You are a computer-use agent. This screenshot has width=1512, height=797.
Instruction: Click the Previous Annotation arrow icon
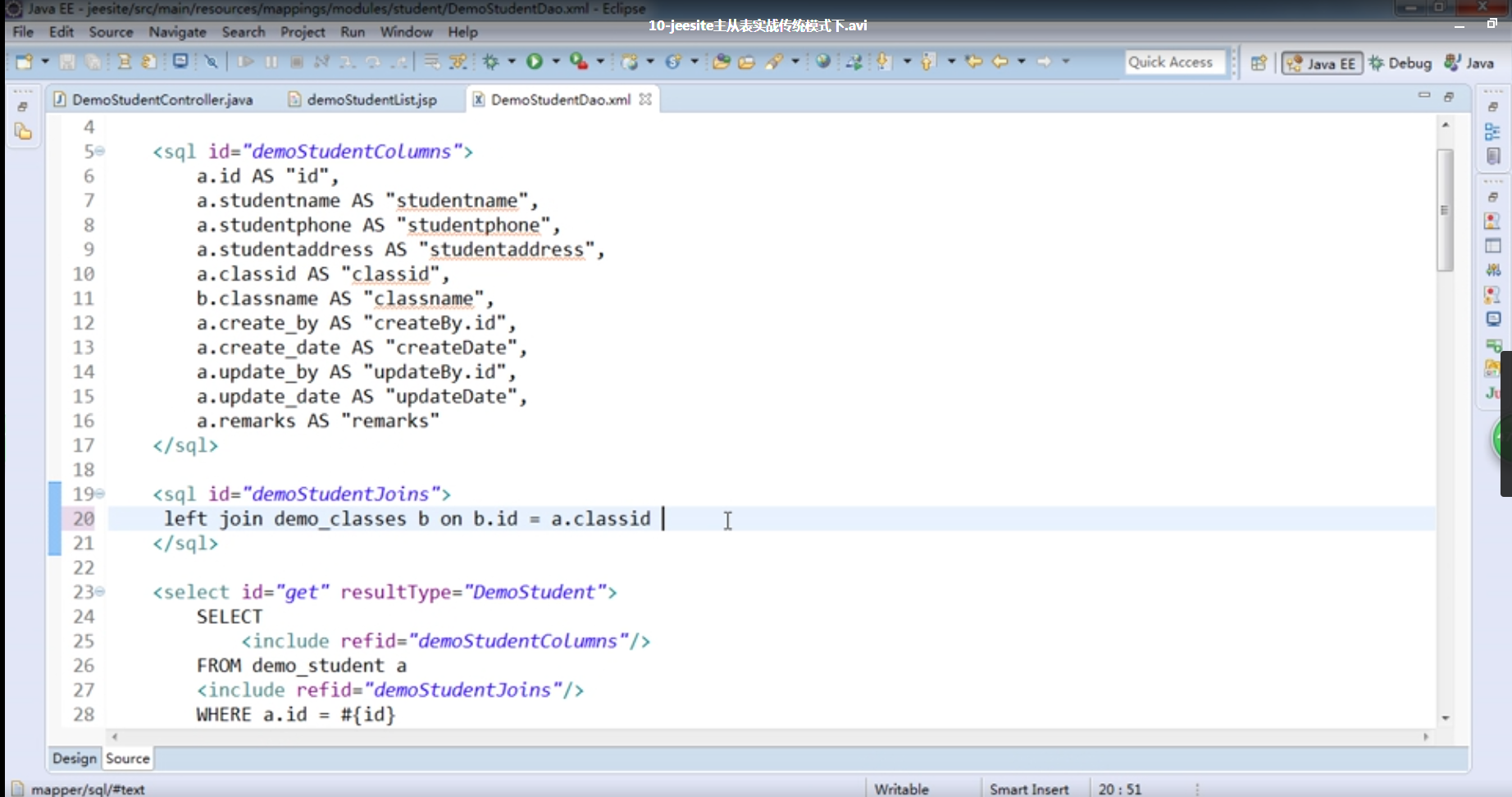click(928, 61)
